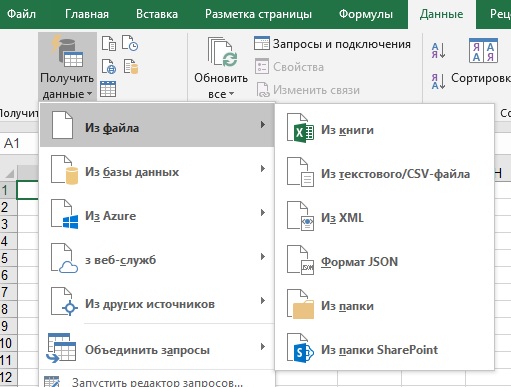The image size is (511, 387).
Task: Open the Сортировка custom sort dialog icon
Action: (x=483, y=50)
